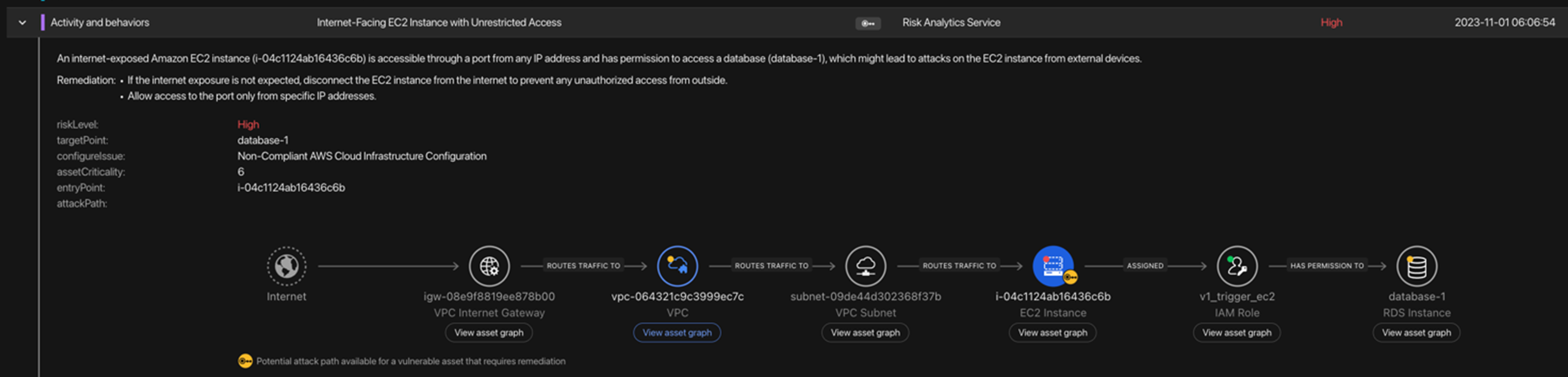Select the VPC Subnet node icon
This screenshot has height=377, width=1568.
(865, 266)
